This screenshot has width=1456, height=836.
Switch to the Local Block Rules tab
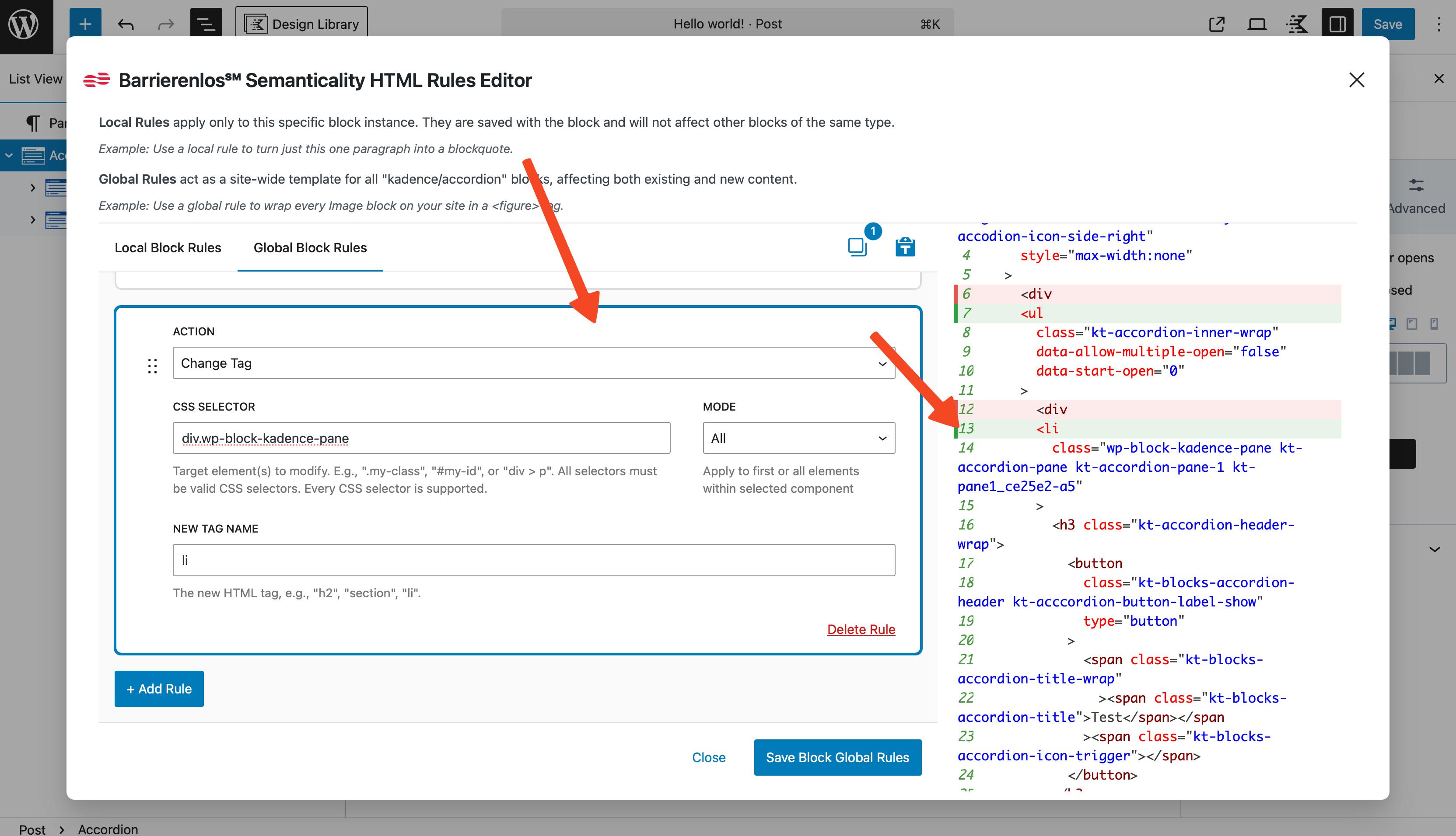168,247
